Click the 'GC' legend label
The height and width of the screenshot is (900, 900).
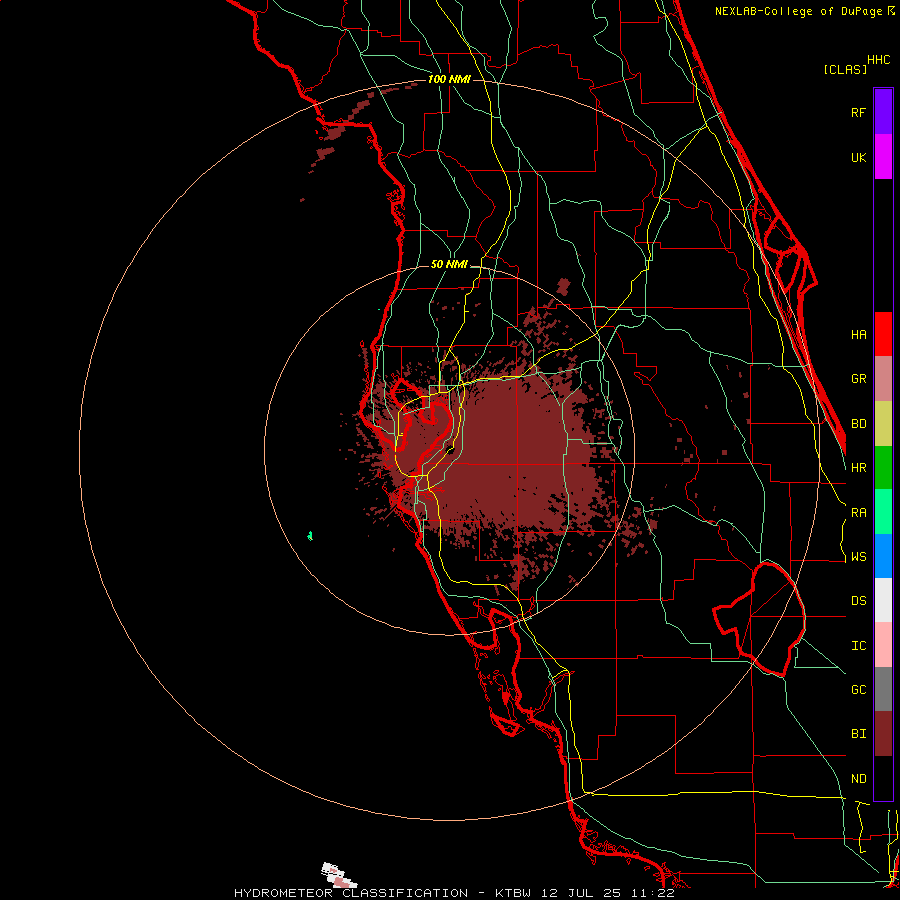[x=859, y=690]
